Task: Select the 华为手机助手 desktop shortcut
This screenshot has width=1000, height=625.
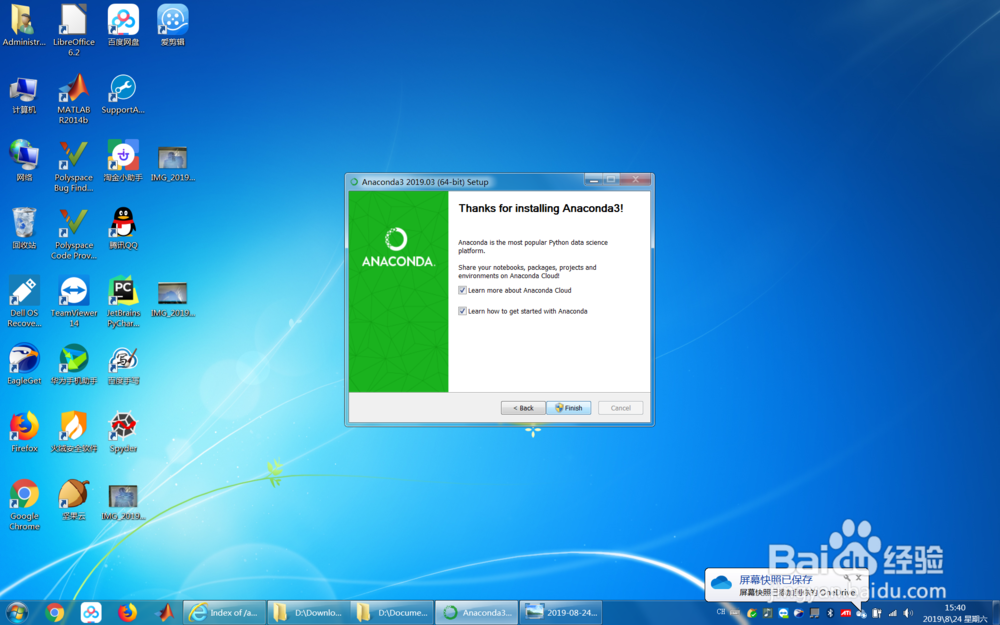Action: pyautogui.click(x=73, y=364)
